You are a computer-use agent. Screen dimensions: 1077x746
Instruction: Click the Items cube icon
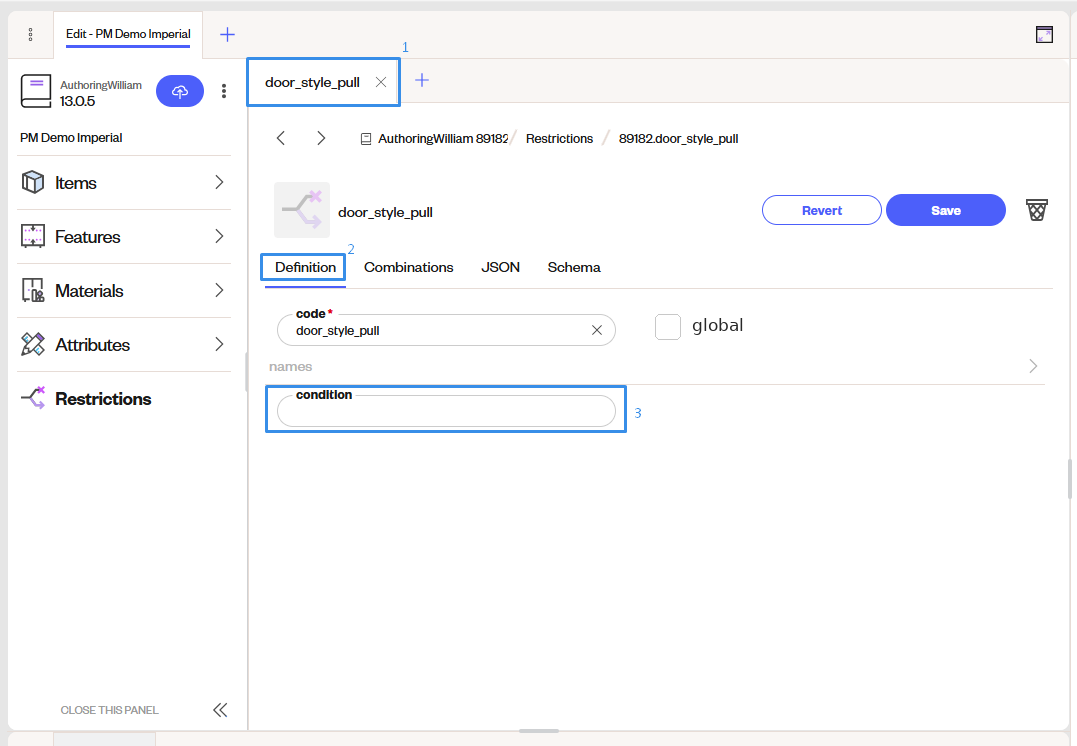pos(33,182)
